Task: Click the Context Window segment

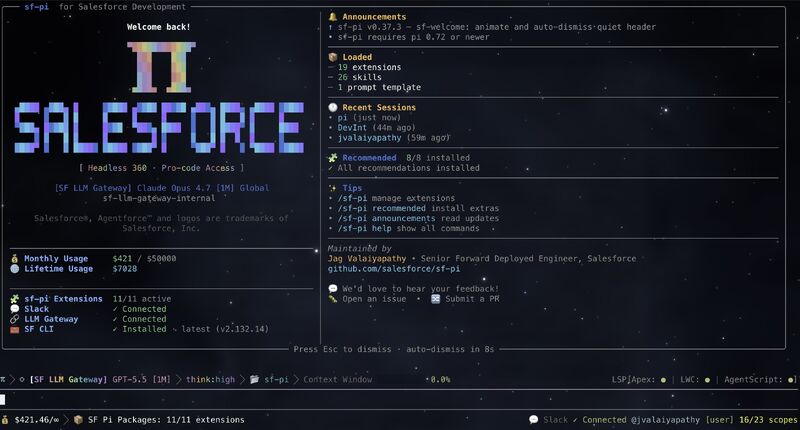Action: [338, 380]
